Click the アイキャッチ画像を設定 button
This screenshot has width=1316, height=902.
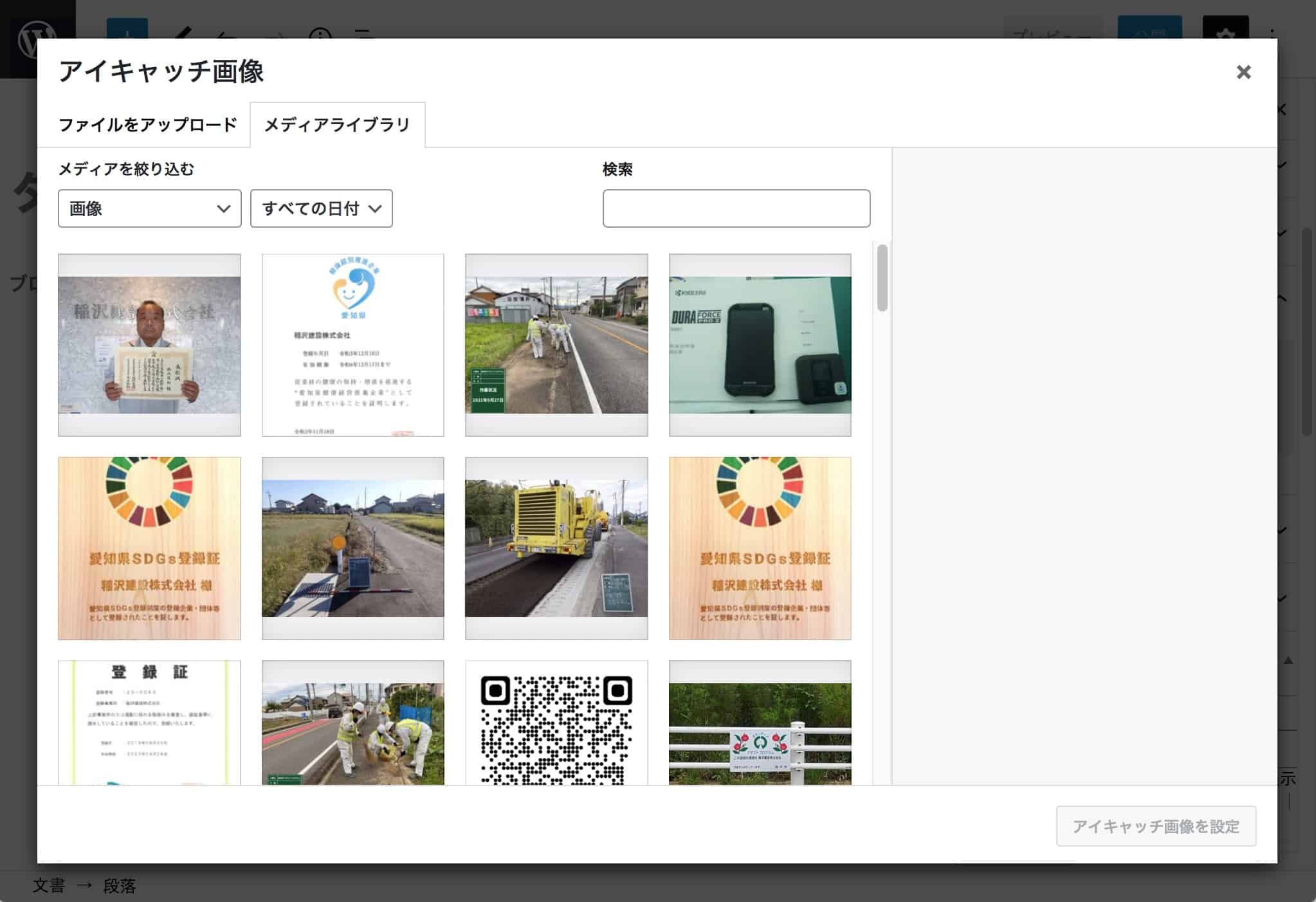pos(1156,826)
